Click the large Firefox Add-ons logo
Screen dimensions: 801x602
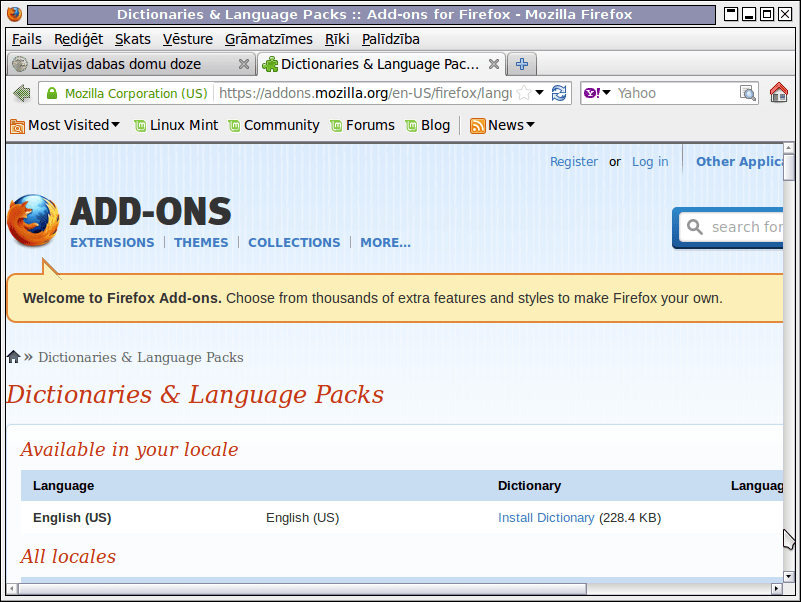pyautogui.click(x=33, y=220)
